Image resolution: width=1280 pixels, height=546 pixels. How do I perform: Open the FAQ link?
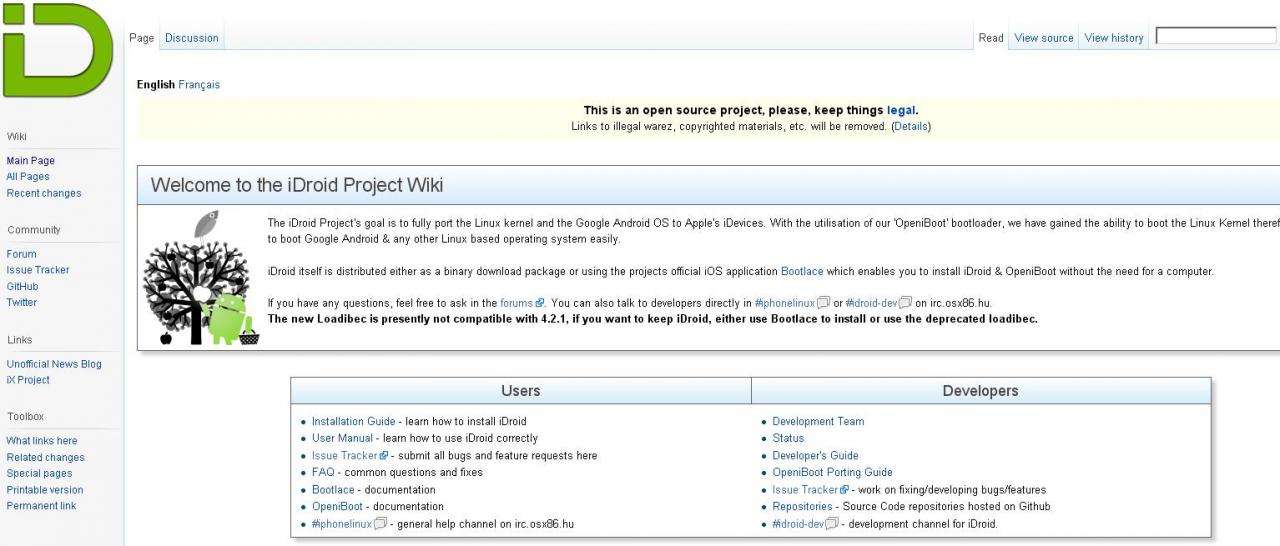pos(323,473)
